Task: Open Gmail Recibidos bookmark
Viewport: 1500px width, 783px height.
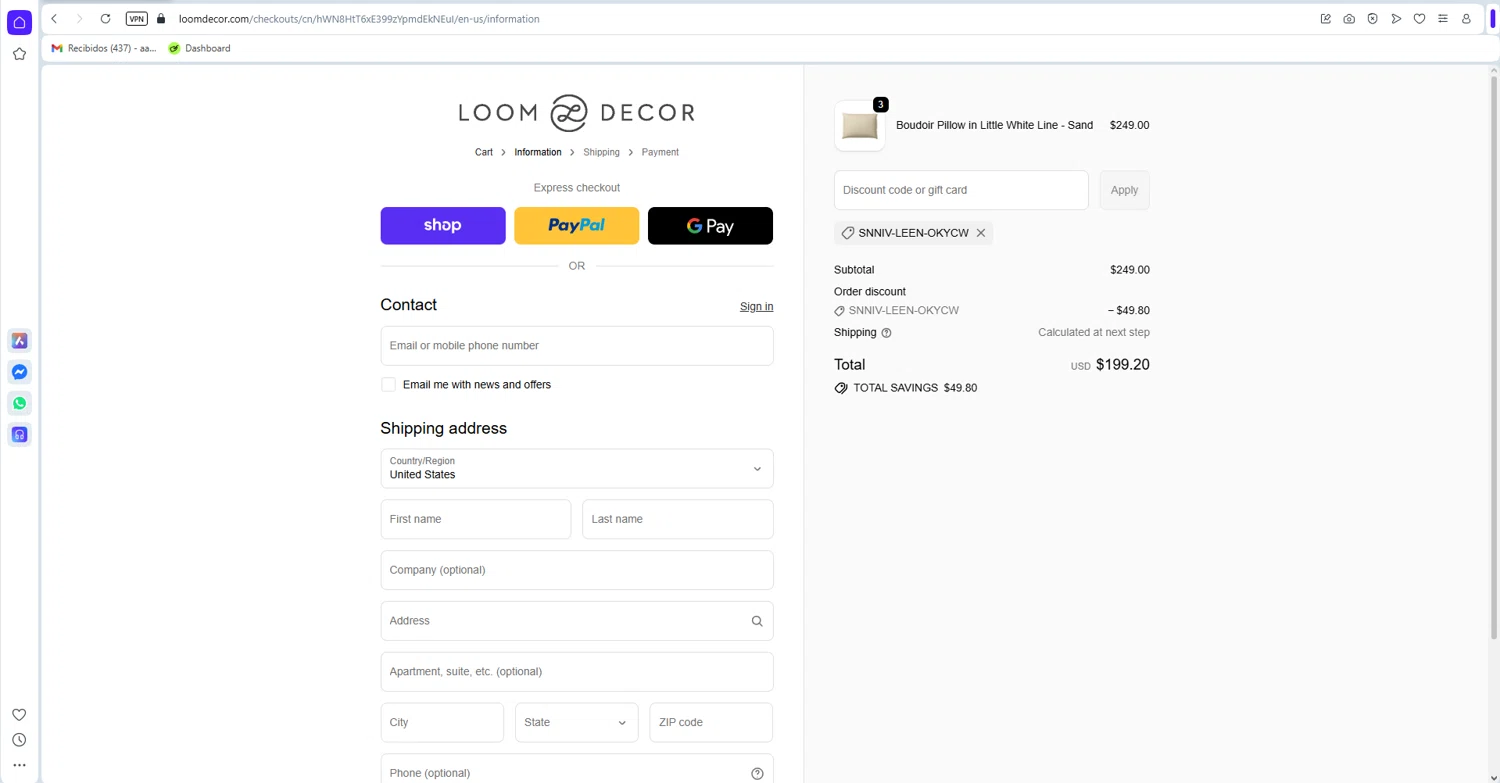Action: (x=104, y=48)
